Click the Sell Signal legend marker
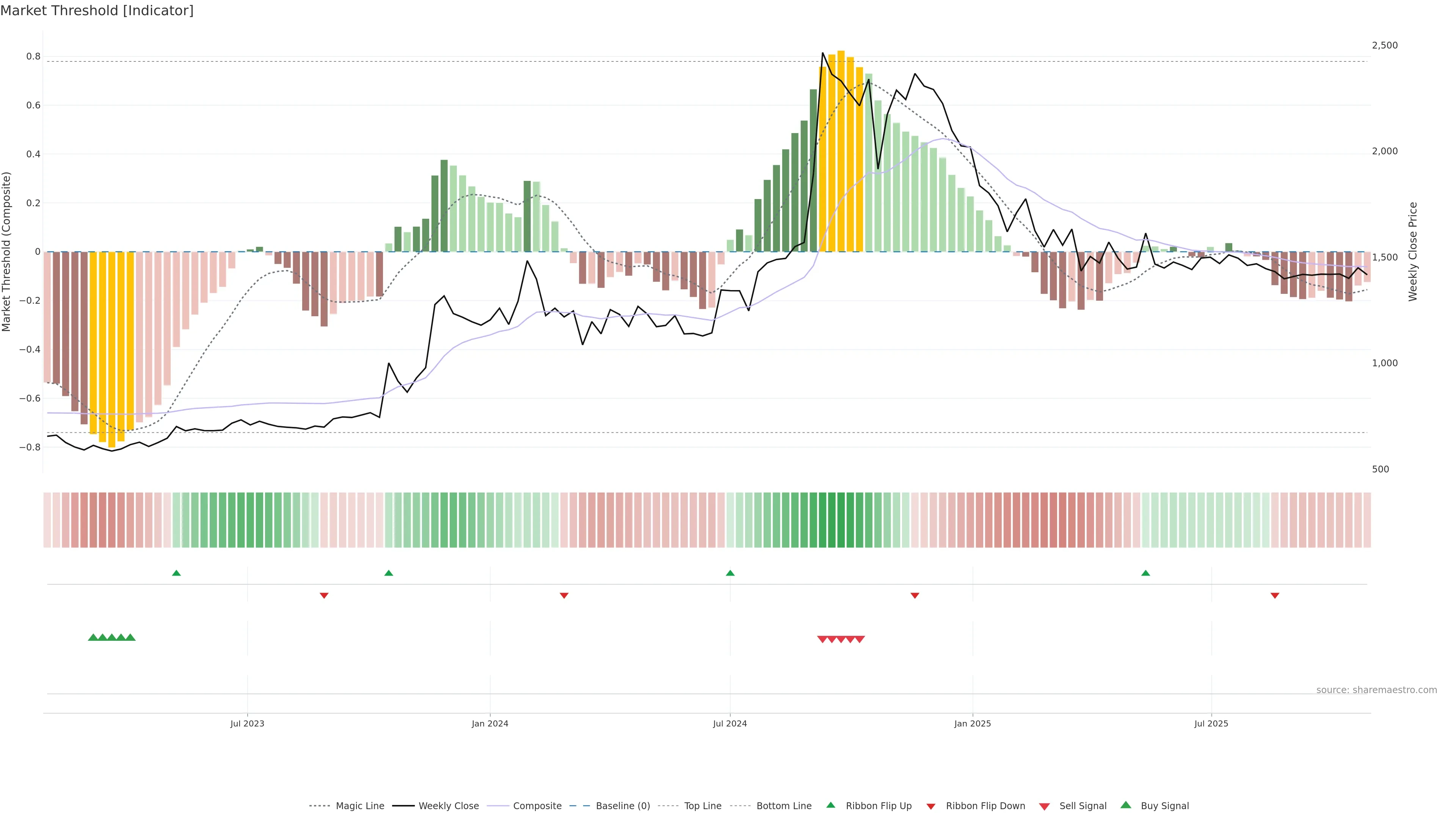Viewport: 1456px width, 819px height. pyautogui.click(x=1044, y=806)
